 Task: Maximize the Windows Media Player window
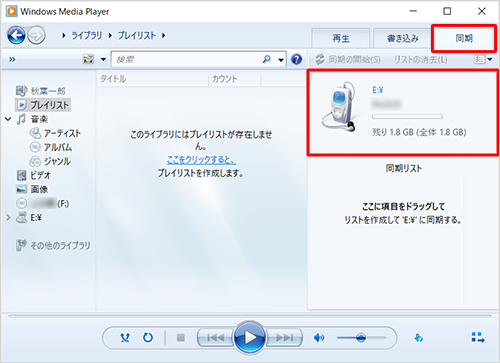(447, 11)
